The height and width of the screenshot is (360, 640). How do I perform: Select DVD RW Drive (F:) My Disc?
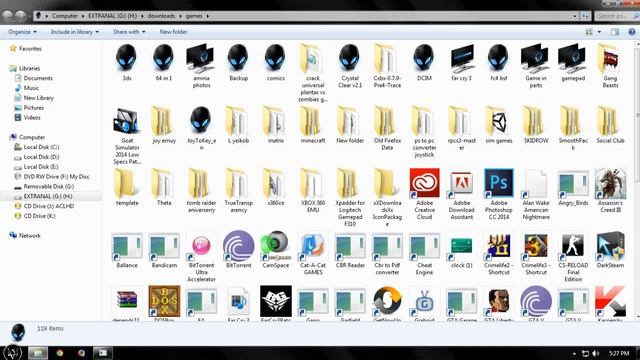coord(56,177)
